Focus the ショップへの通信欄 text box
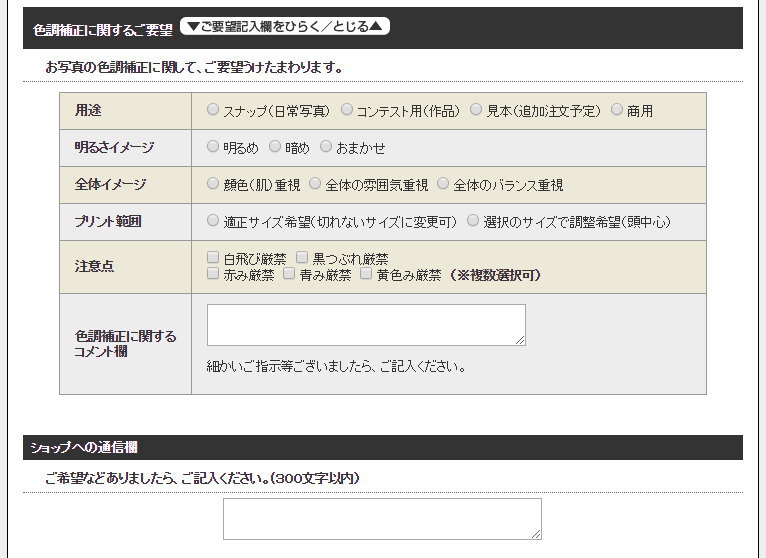Viewport: 766px width, 558px height. [x=383, y=519]
